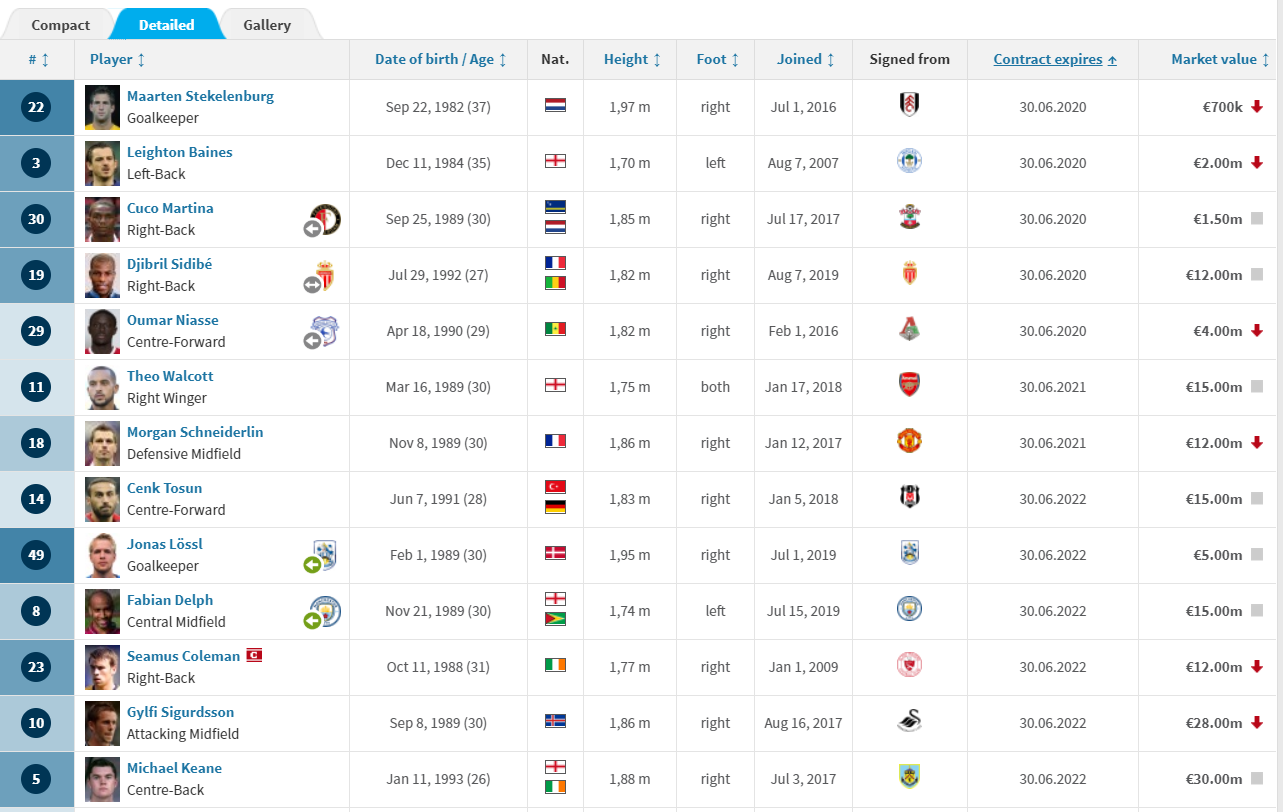This screenshot has width=1283, height=812.
Task: Click the Burnley crest in Michael Keane's row
Action: [909, 777]
